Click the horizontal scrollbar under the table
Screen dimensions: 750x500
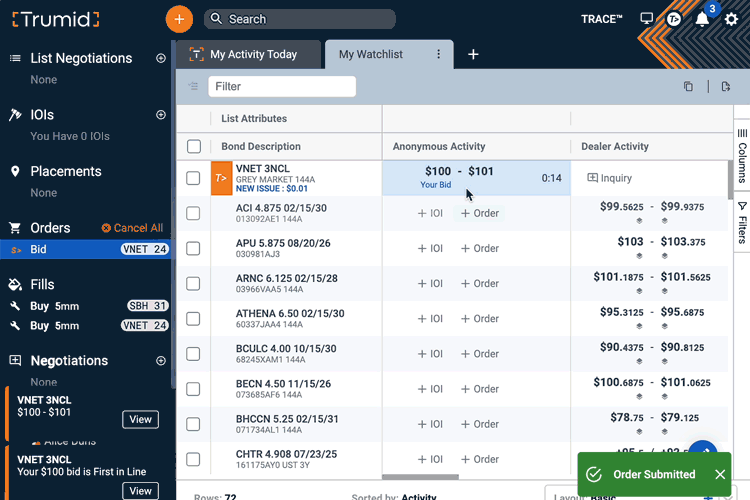point(420,477)
